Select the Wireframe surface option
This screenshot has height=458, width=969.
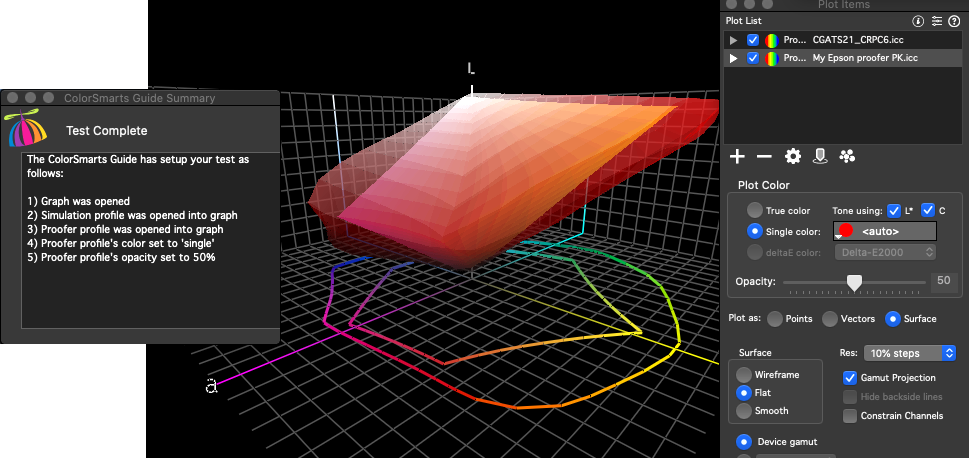(x=744, y=375)
